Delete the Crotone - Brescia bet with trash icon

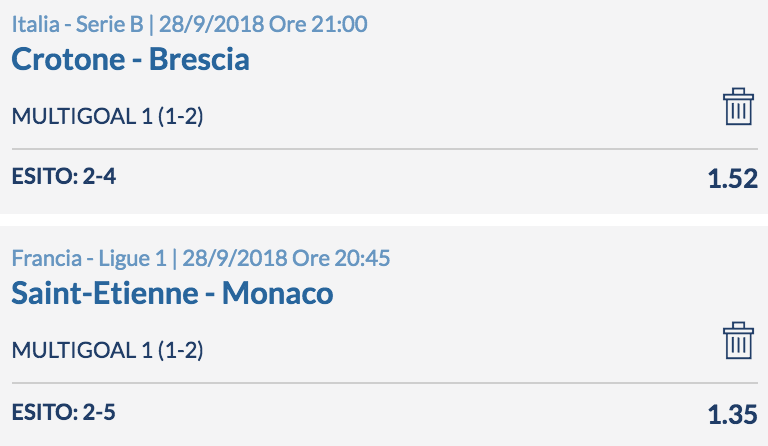(x=738, y=107)
